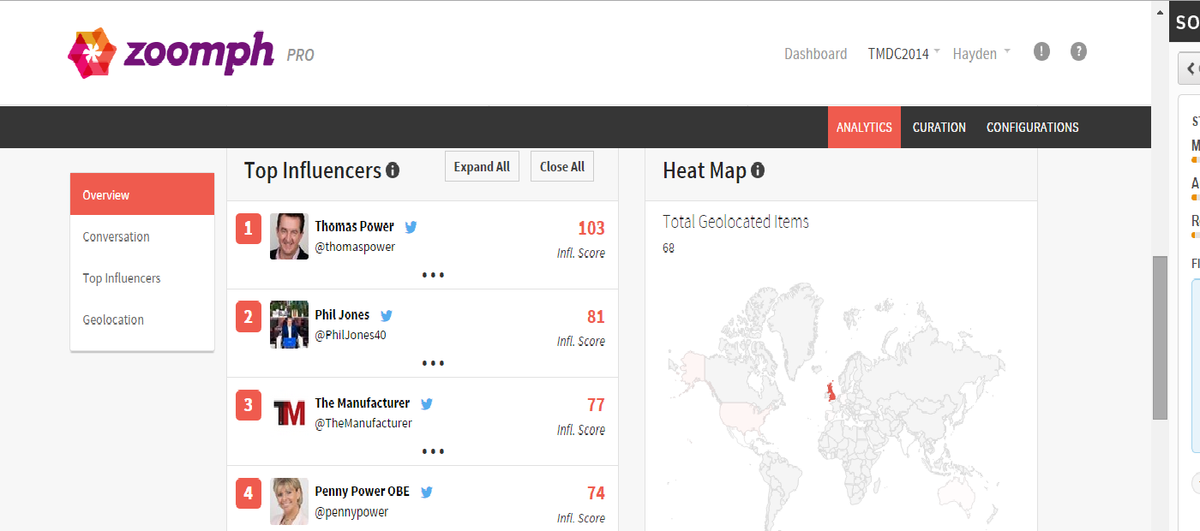Select Top Influencers in the sidebar
Viewport: 1200px width, 531px height.
coord(142,278)
